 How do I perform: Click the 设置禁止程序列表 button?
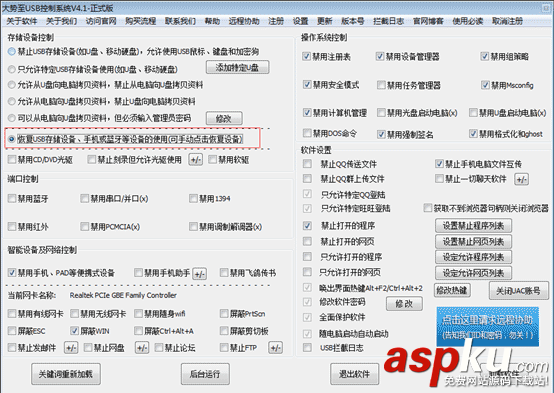pos(473,225)
